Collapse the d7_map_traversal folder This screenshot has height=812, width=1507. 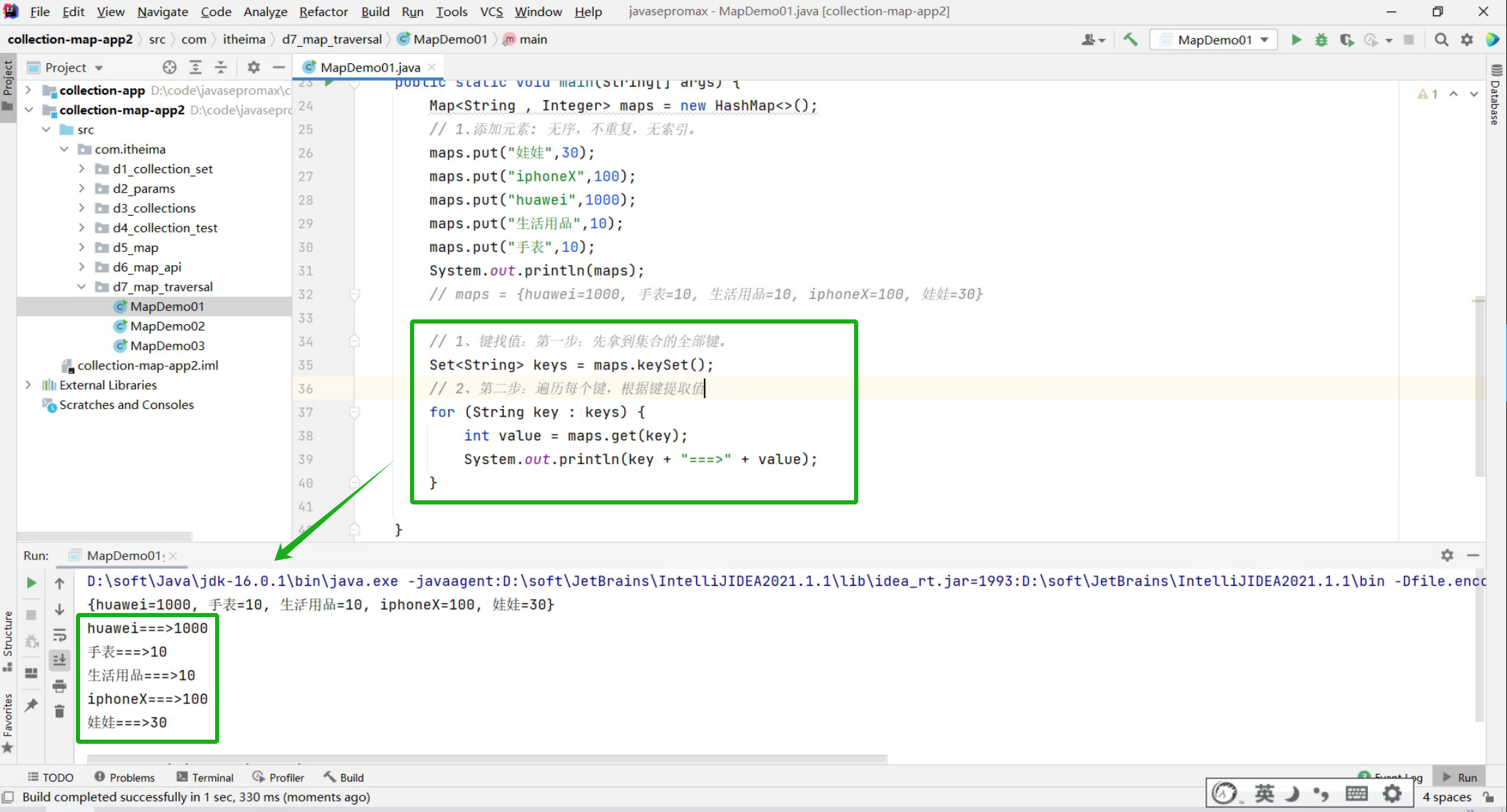tap(81, 287)
